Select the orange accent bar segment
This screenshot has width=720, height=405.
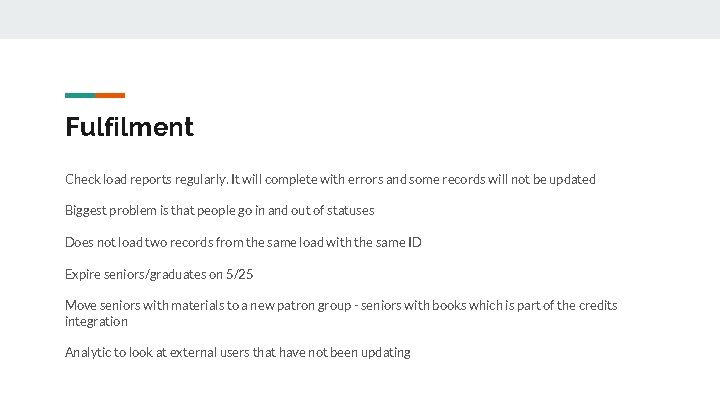click(110, 96)
